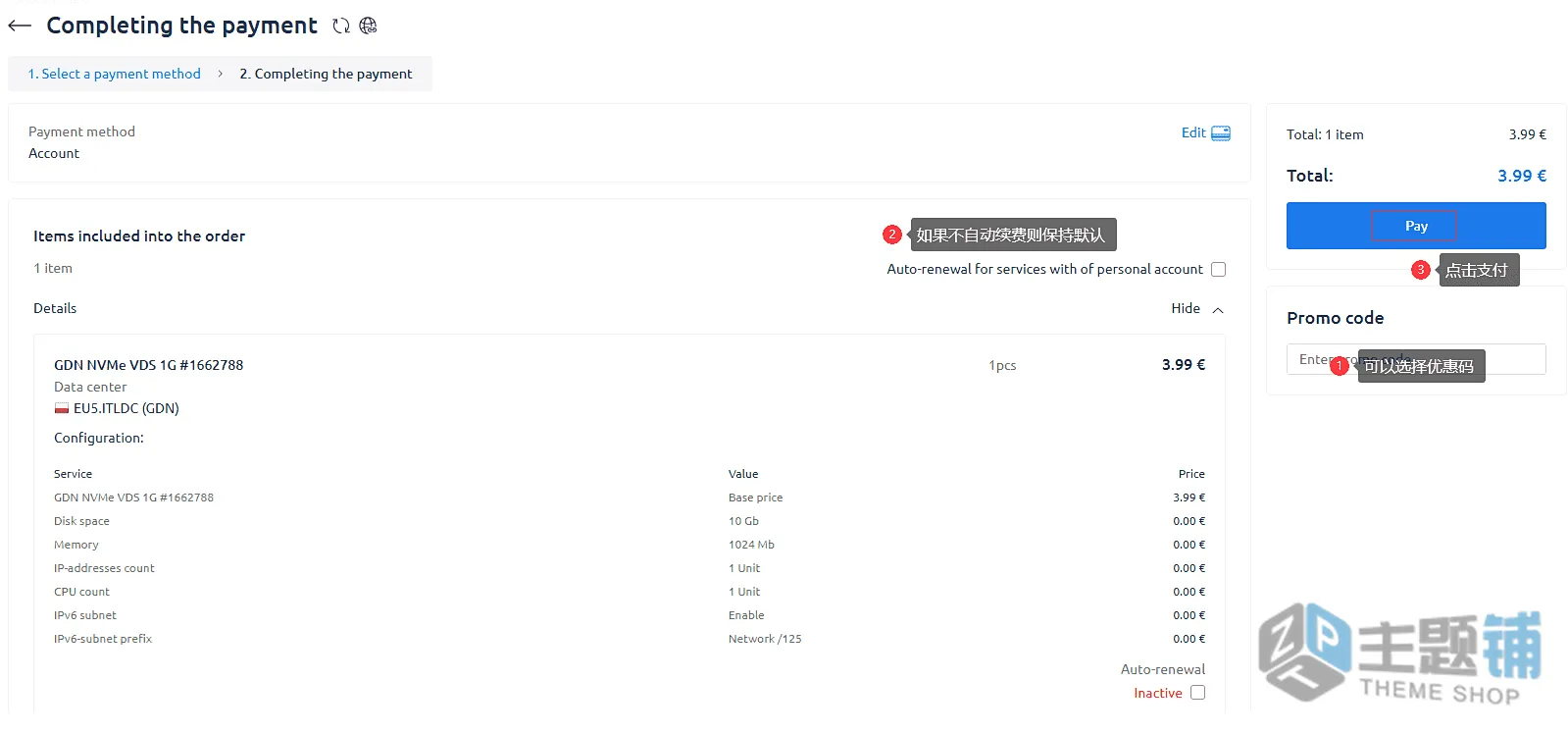
Task: Click the 'CPU count' service row label
Action: pyautogui.click(x=81, y=592)
